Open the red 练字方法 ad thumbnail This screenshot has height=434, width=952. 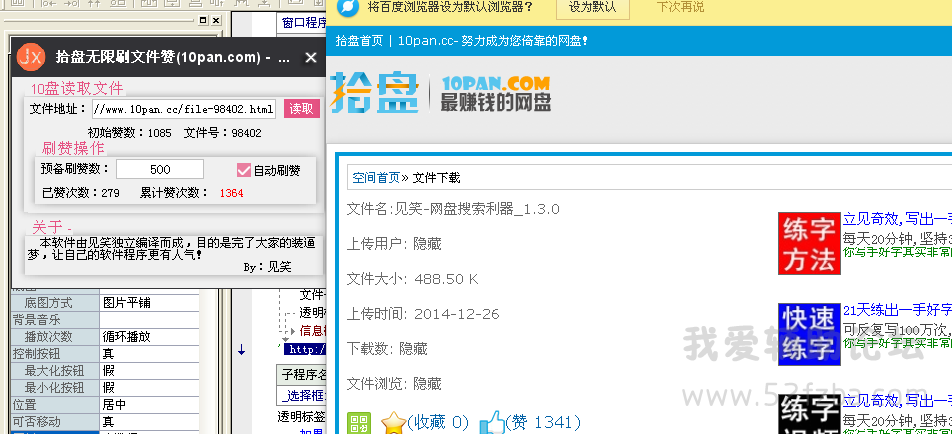(809, 243)
